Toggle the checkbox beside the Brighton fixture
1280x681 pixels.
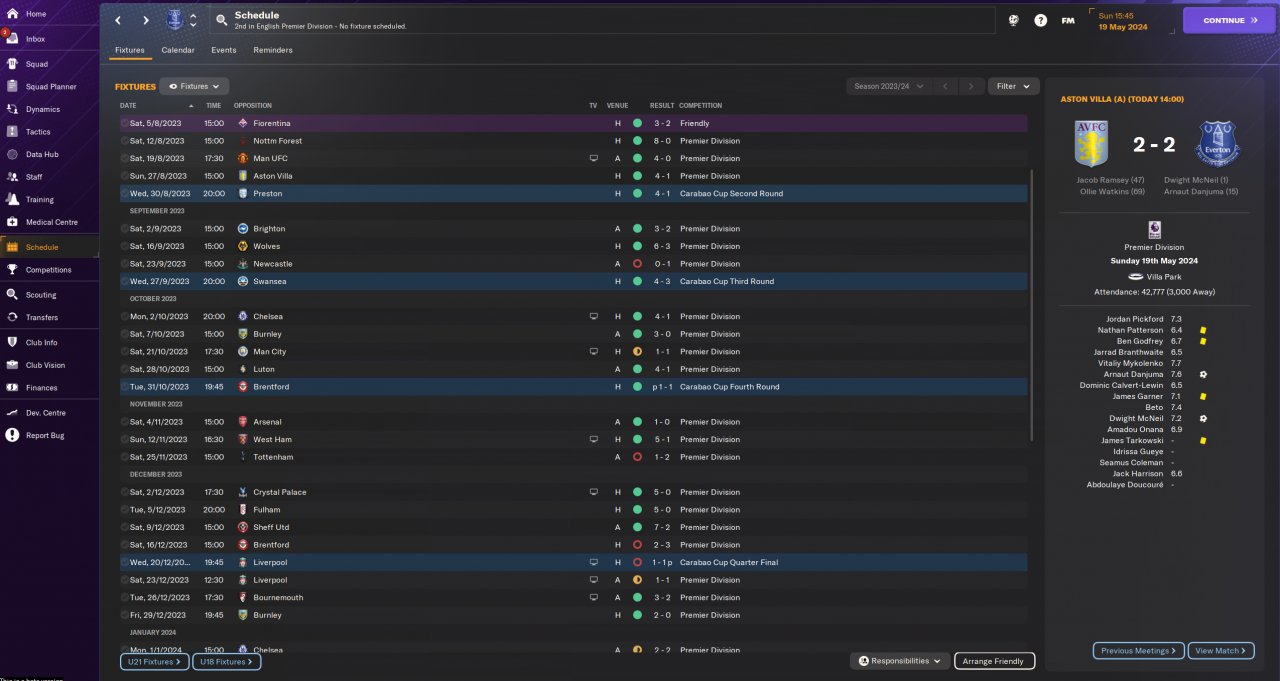[x=125, y=229]
